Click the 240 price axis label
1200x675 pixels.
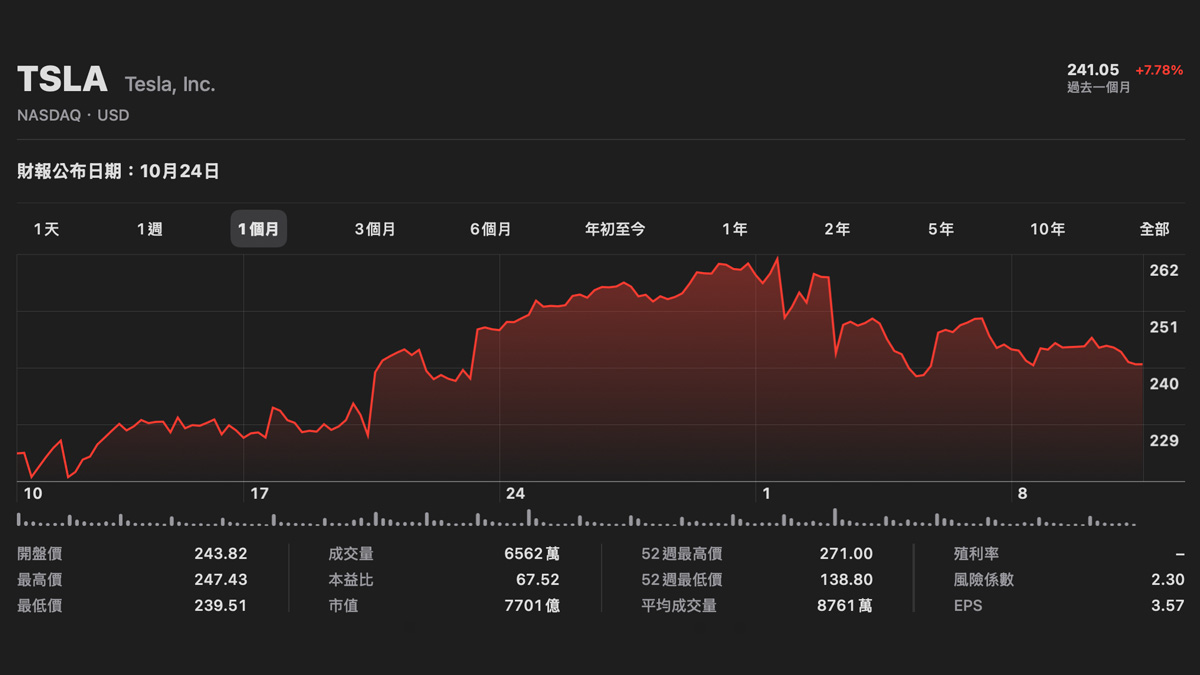coord(1164,383)
